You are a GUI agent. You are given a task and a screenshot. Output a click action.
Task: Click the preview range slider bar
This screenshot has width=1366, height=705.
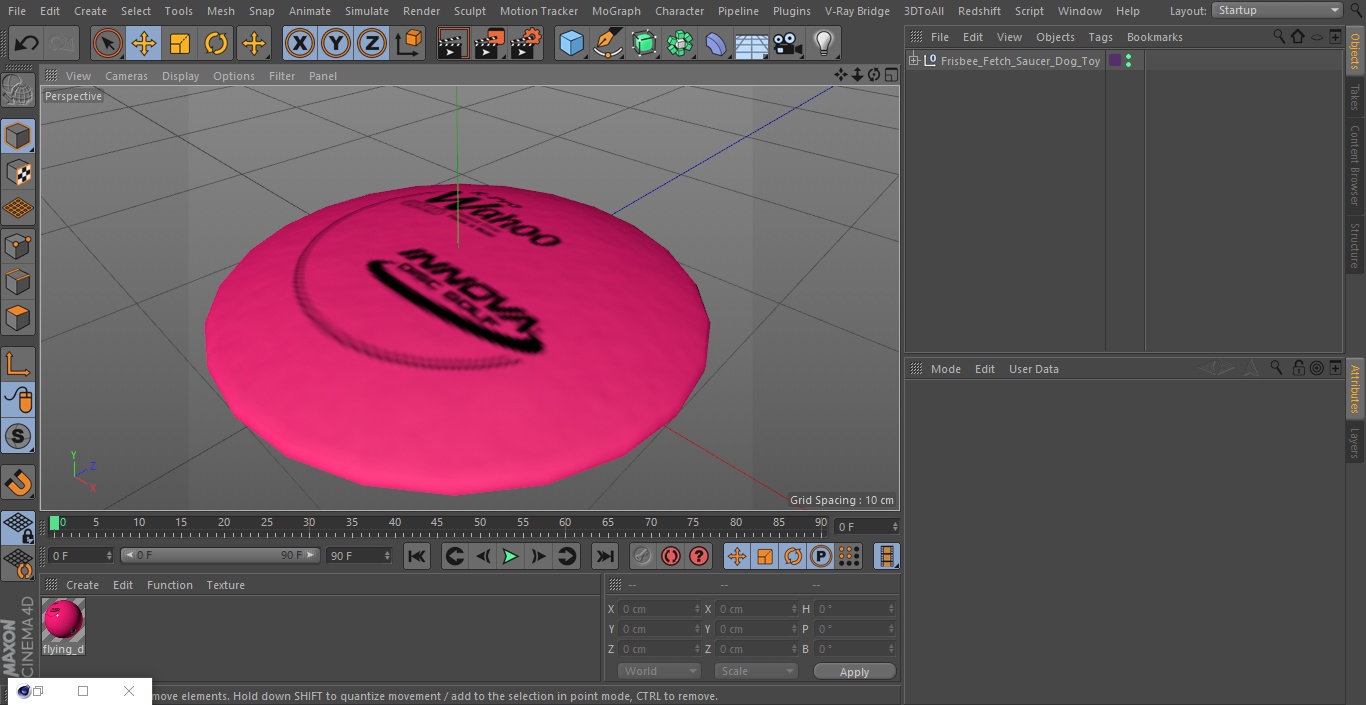click(x=220, y=555)
